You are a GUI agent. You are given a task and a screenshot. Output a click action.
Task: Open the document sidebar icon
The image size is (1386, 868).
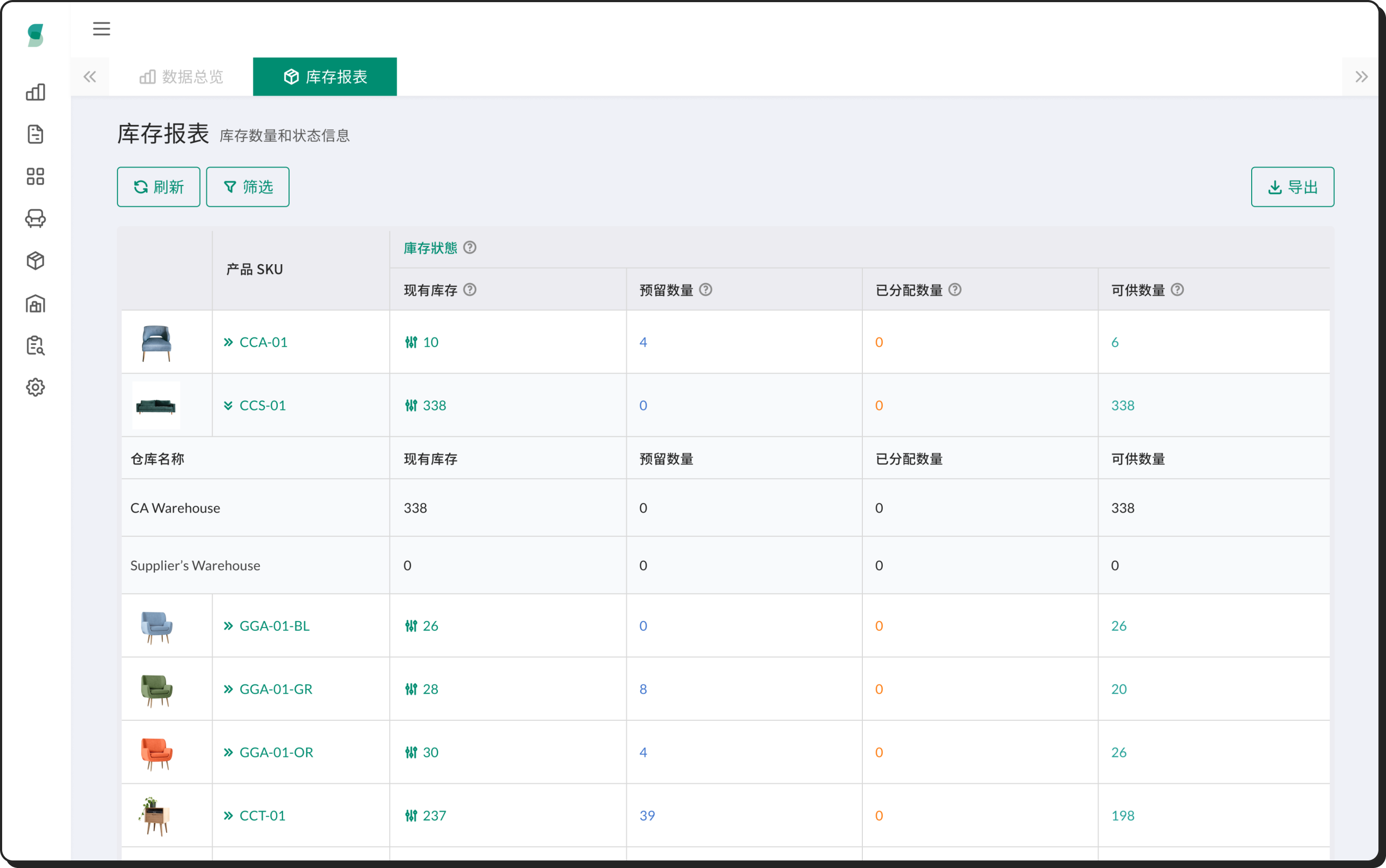36,134
